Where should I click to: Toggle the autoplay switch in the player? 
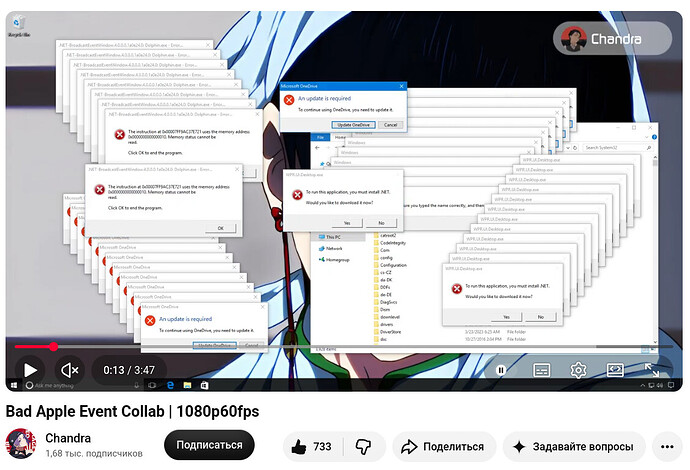(501, 370)
